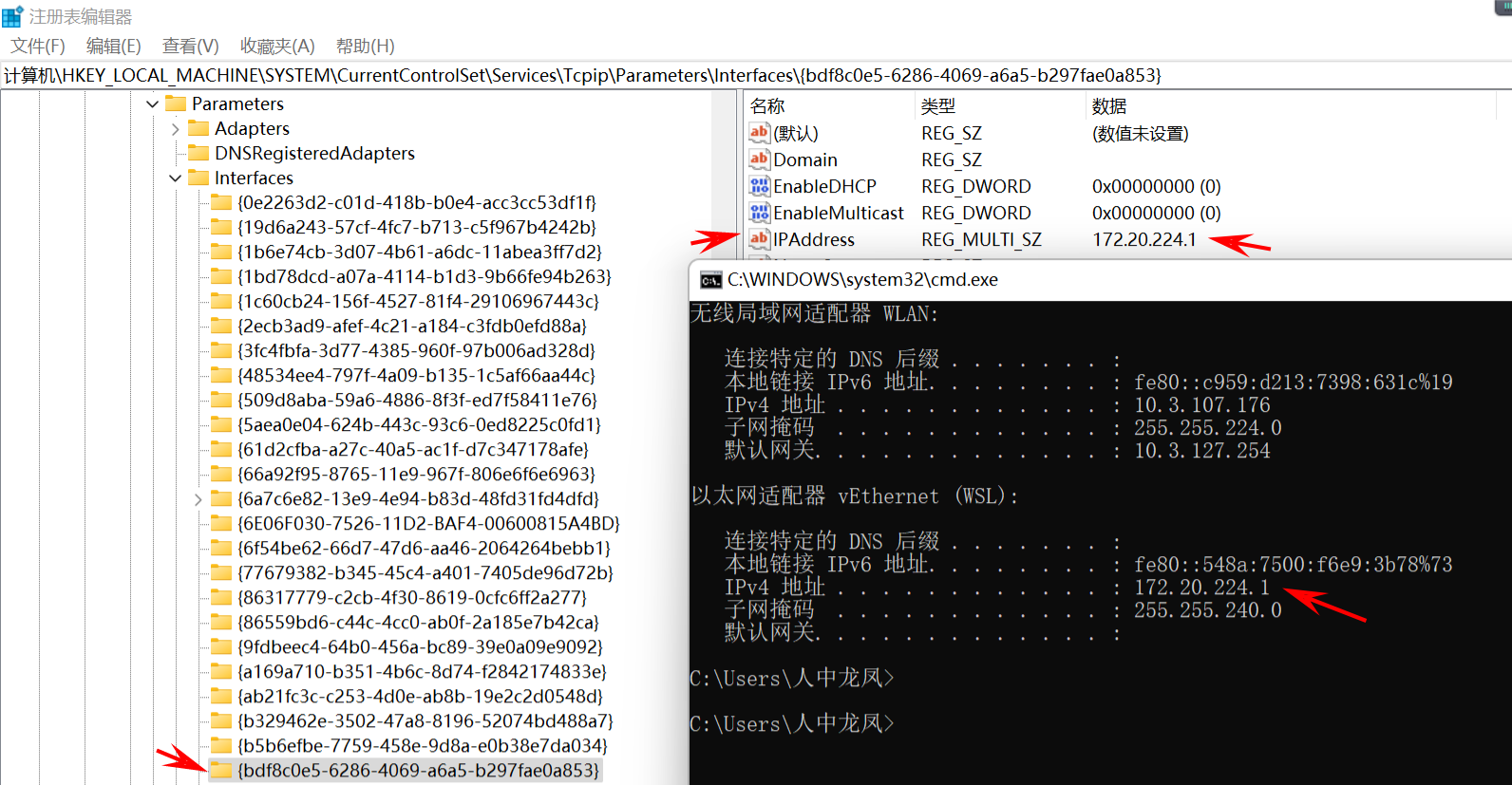
Task: Expand the {6a7c6e82-13e9...} key node
Action: click(198, 498)
